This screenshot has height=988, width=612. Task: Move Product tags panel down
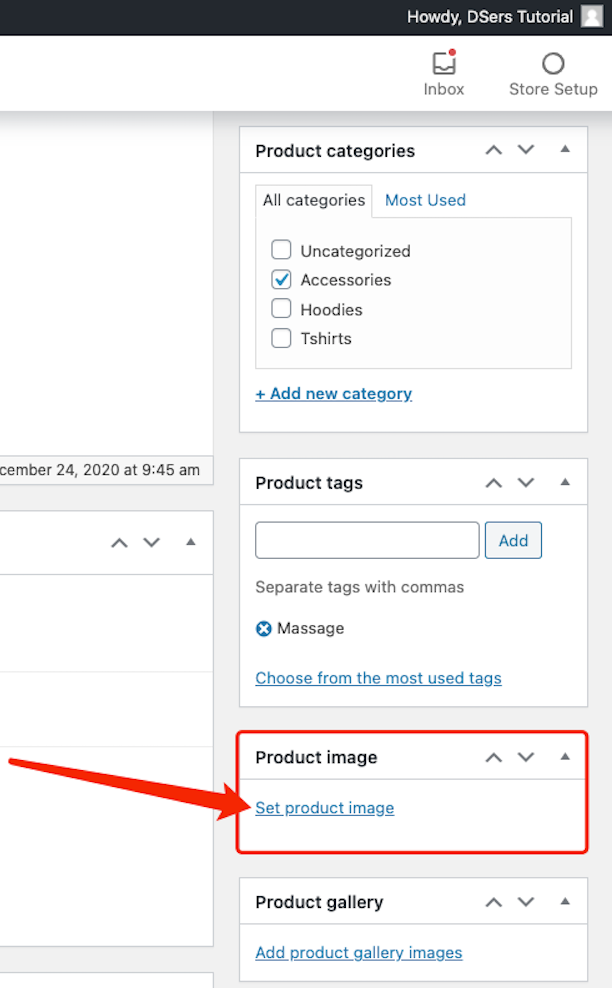pyautogui.click(x=526, y=483)
